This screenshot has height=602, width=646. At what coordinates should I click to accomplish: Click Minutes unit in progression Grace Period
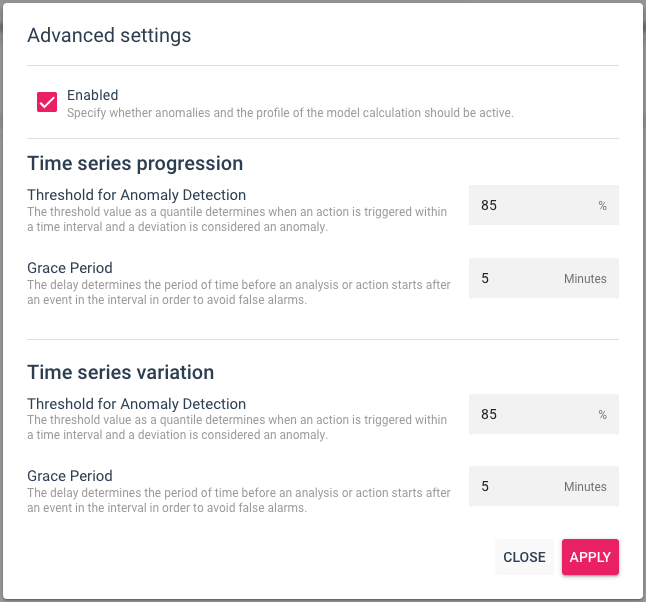click(585, 279)
